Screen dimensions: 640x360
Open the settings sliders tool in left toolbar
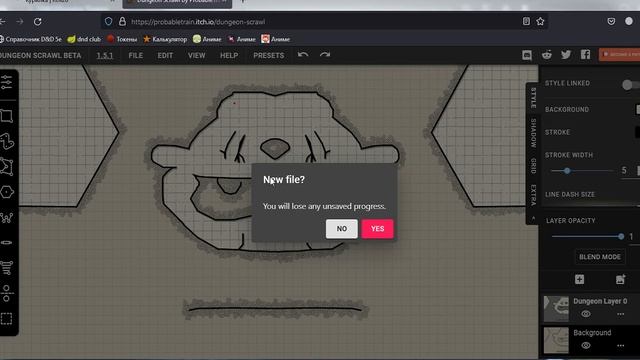point(7,83)
